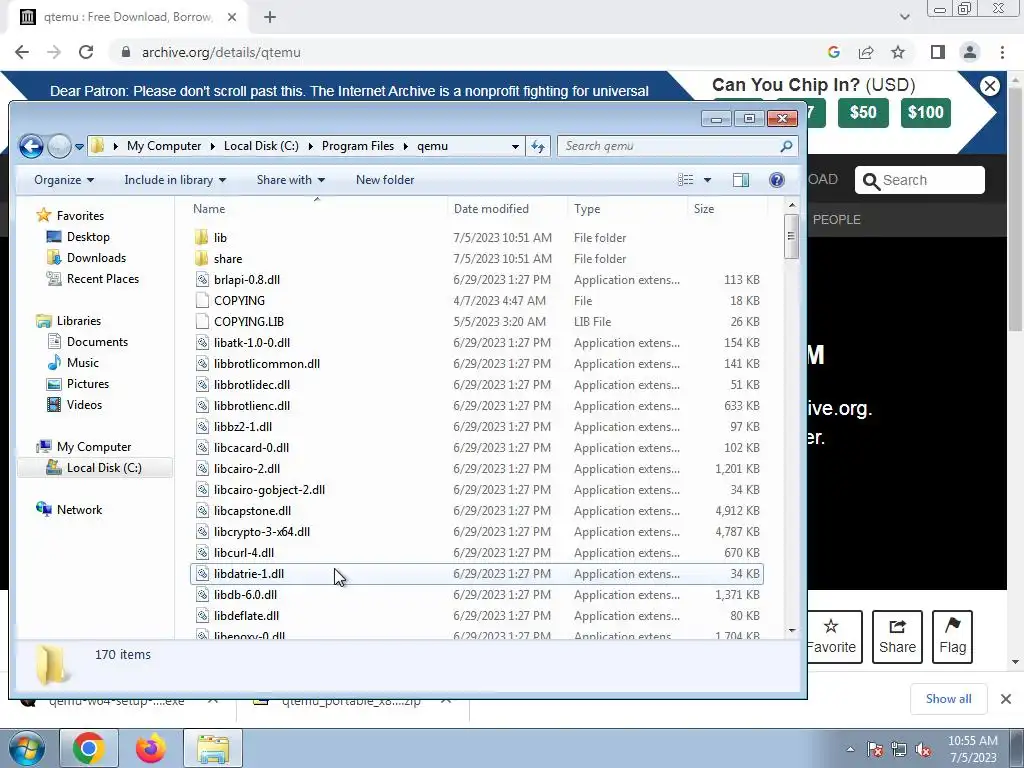Open the Share with menu
Viewport: 1024px width, 768px height.
point(291,180)
